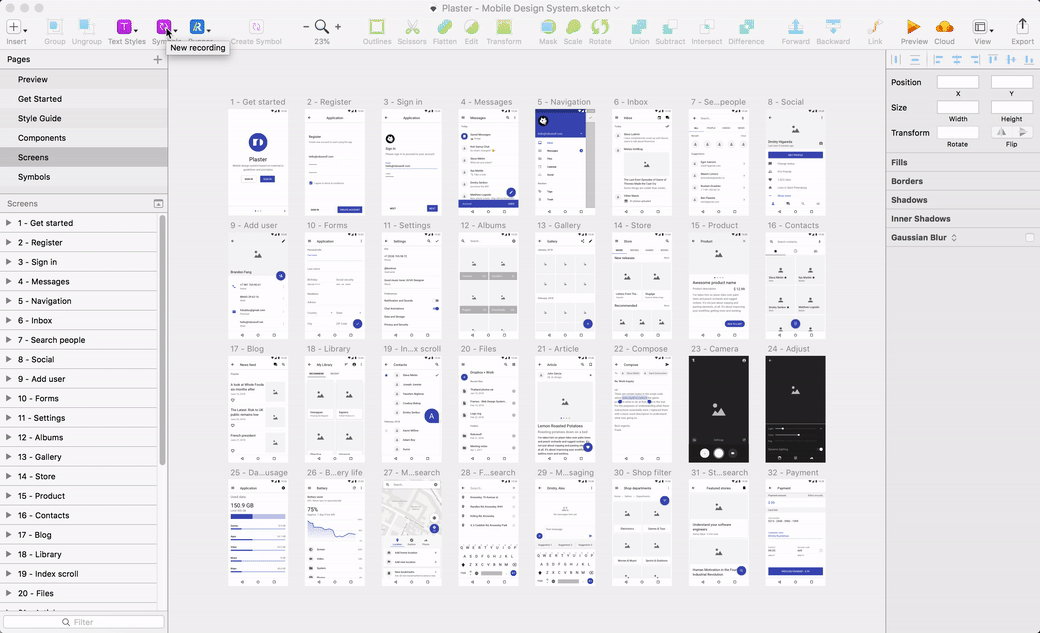Move layer Backward with toolbar icon

click(x=833, y=27)
